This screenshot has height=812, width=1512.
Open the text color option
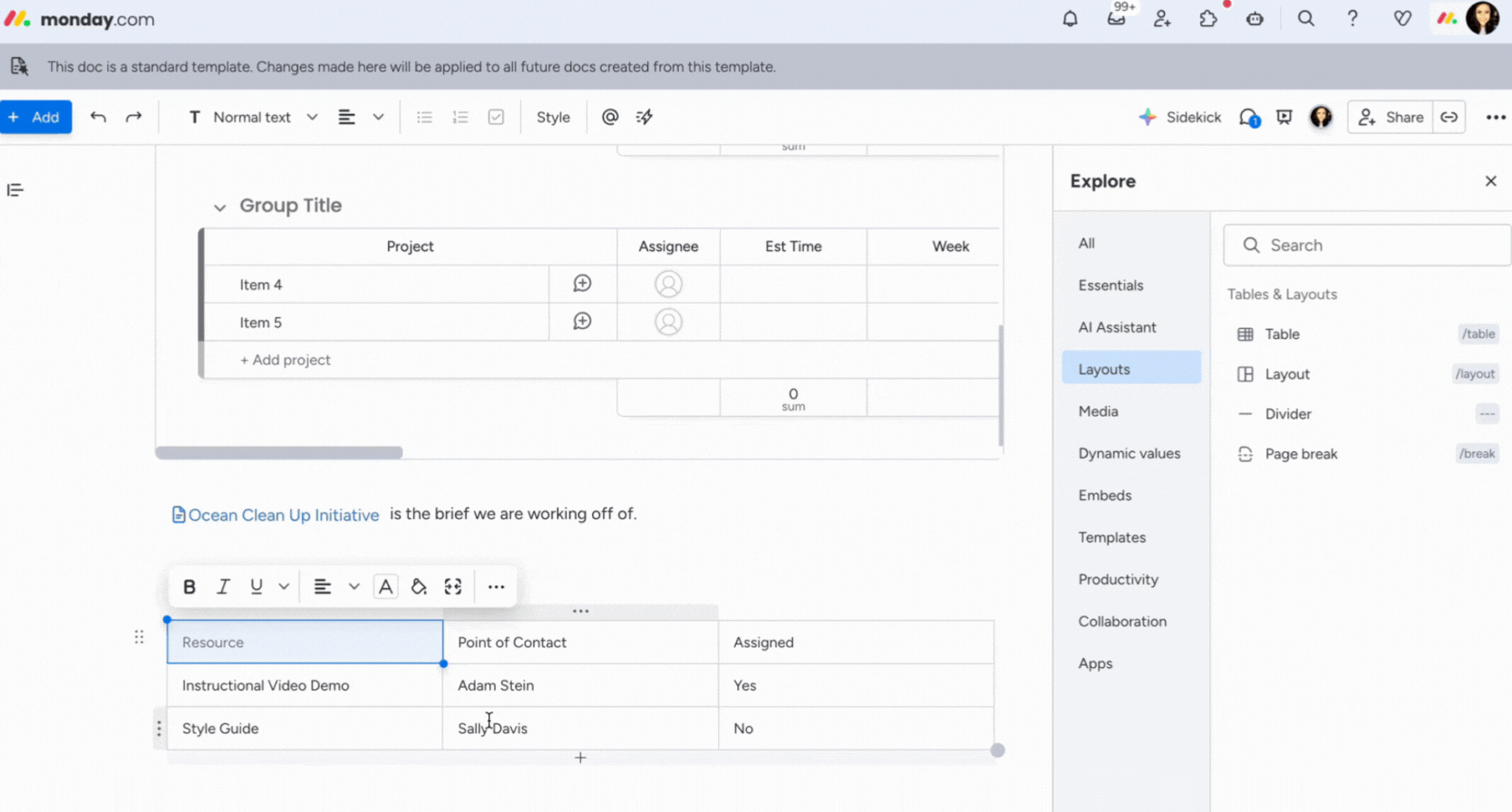pyautogui.click(x=385, y=587)
